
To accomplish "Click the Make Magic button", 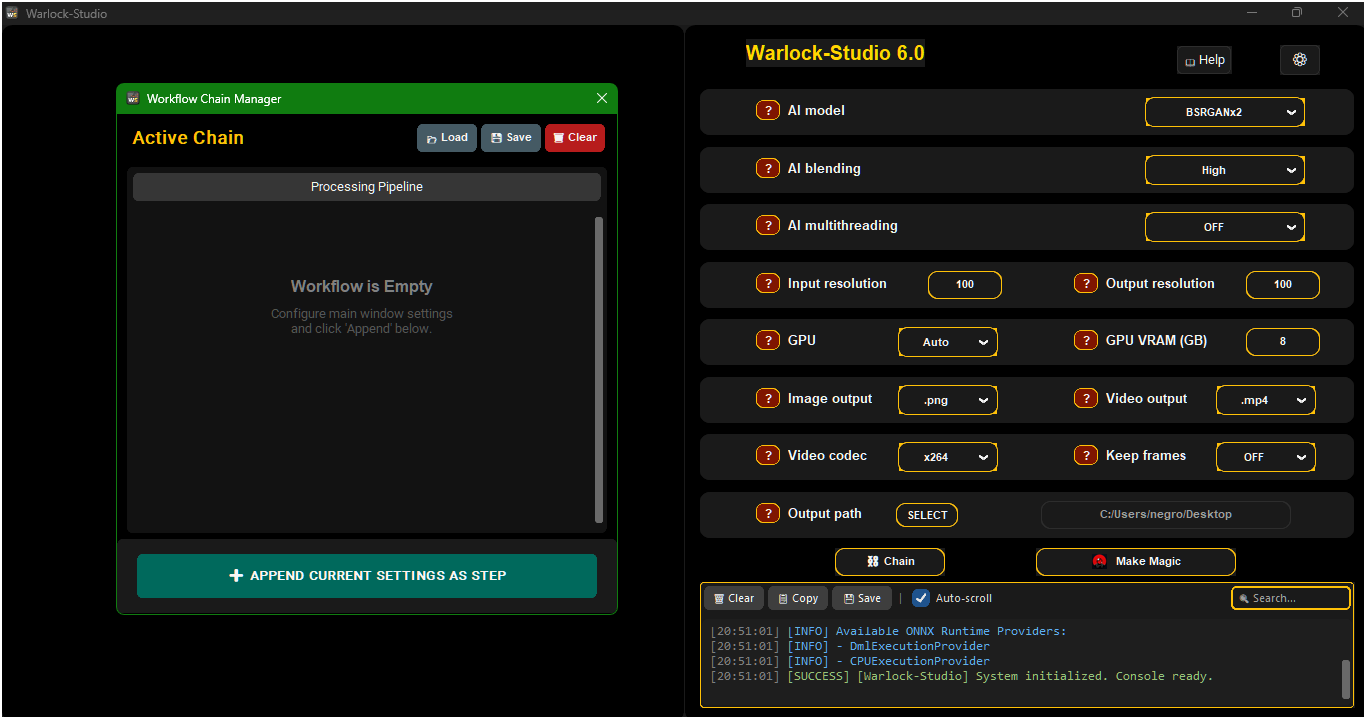I will (1136, 562).
